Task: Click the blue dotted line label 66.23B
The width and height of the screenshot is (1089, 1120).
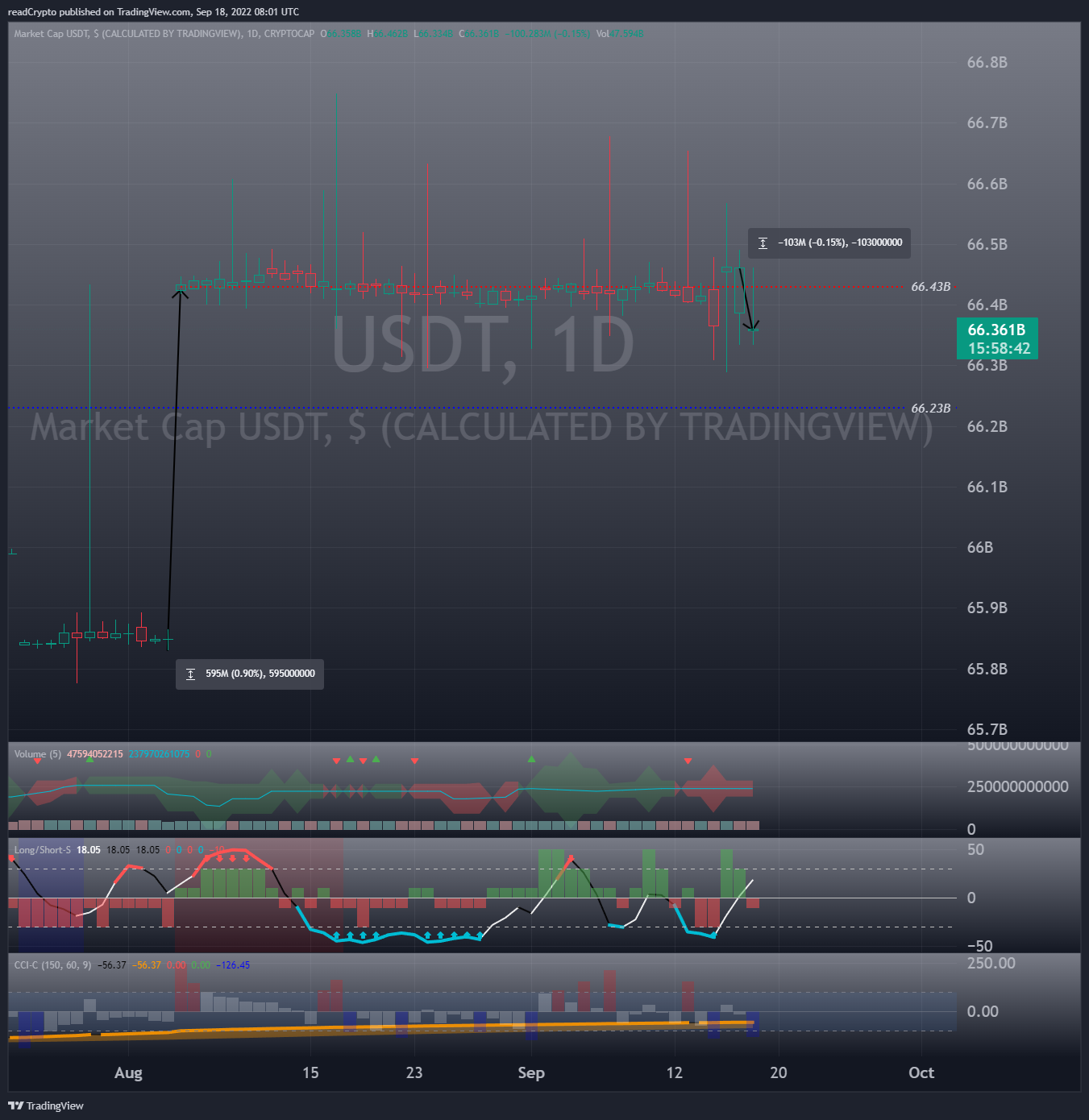Action: pyautogui.click(x=930, y=408)
